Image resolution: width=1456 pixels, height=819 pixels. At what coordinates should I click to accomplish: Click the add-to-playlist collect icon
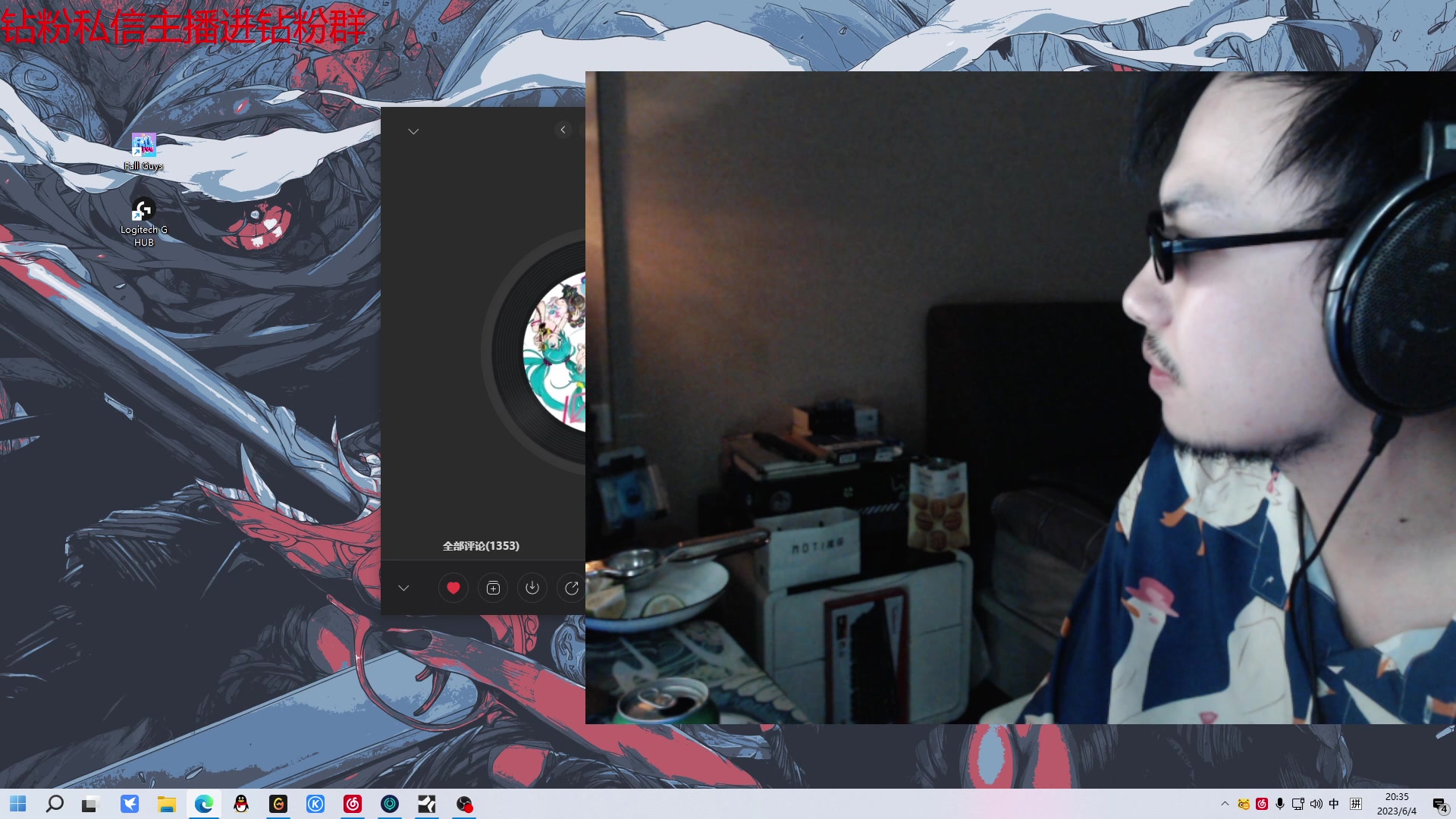493,588
